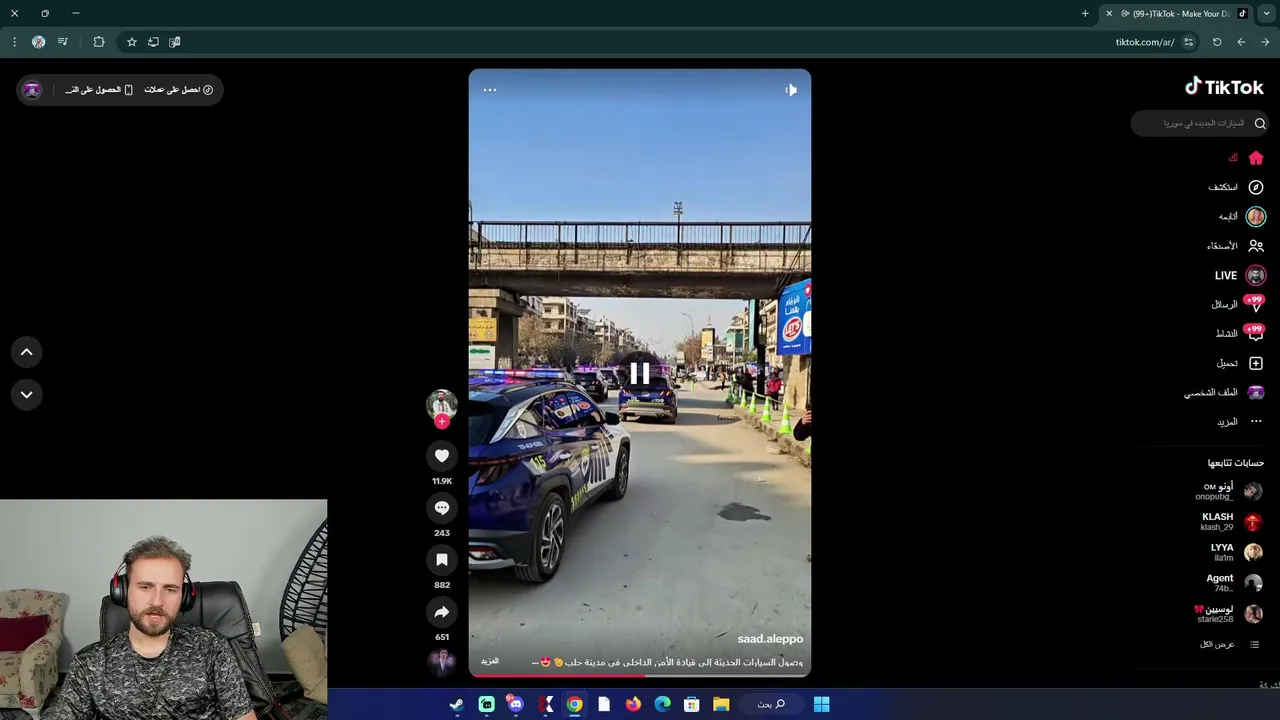Expand the caption with 'المزيد' link

[x=490, y=661]
